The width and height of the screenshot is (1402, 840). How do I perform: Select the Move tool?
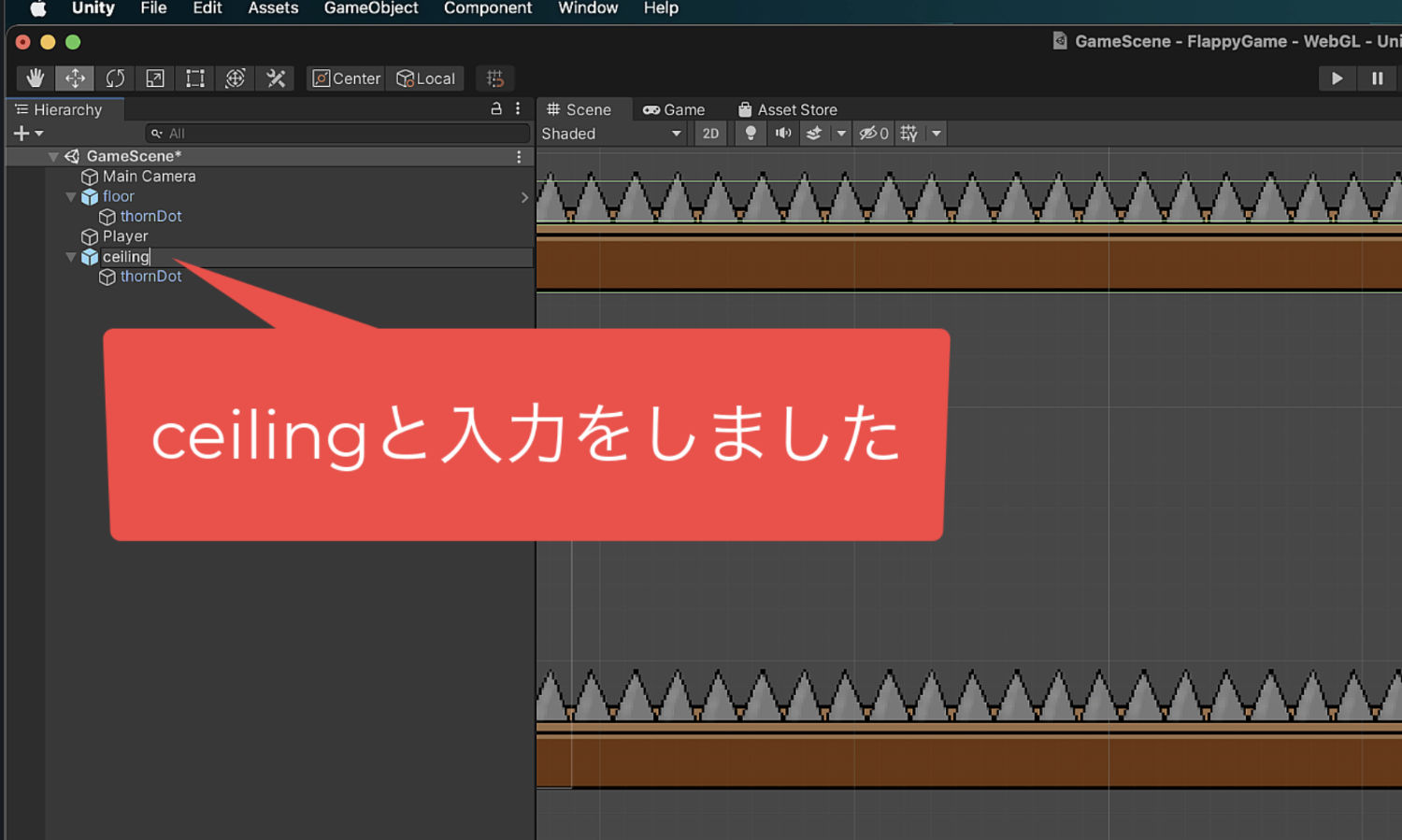click(75, 78)
